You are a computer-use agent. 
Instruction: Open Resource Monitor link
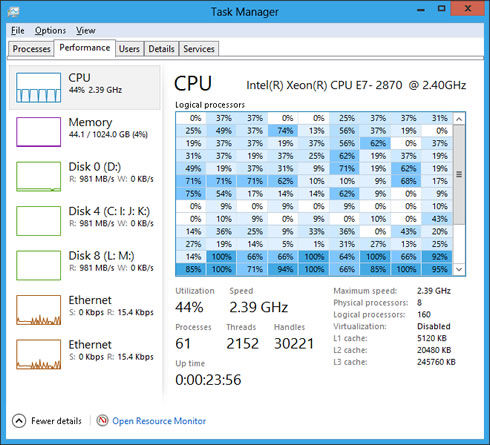click(x=159, y=421)
